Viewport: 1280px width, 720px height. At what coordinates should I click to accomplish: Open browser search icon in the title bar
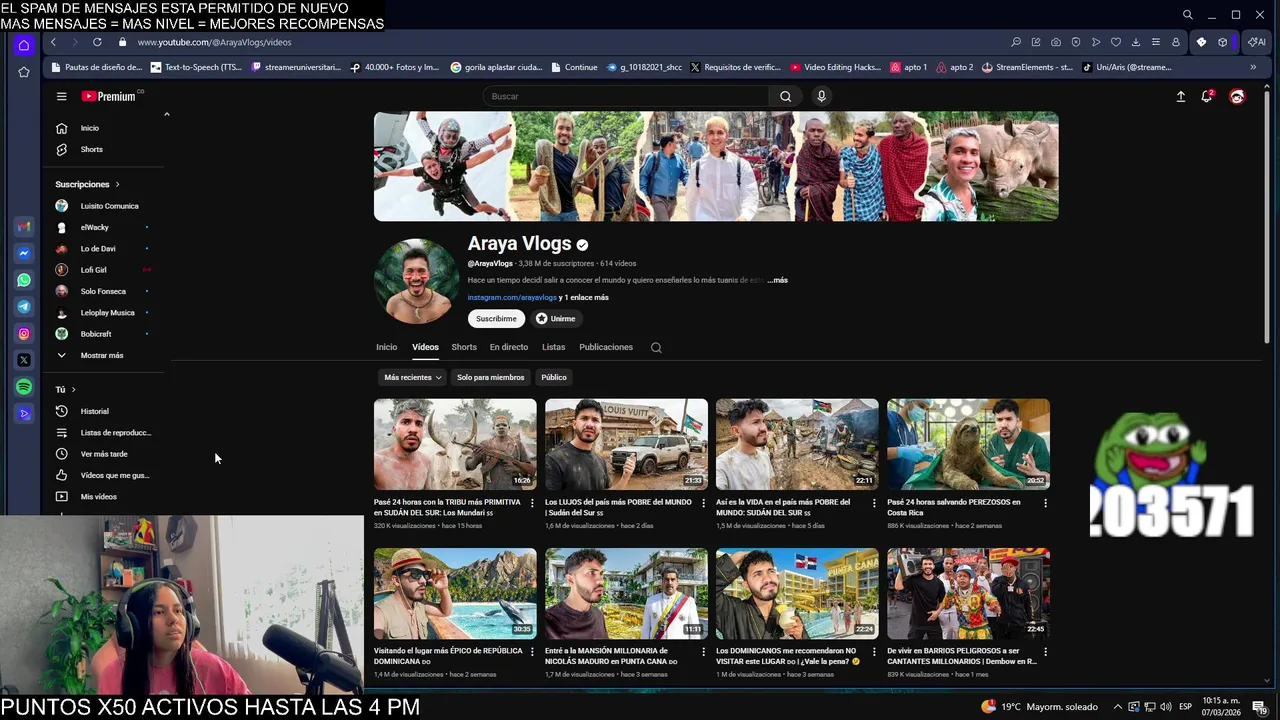coord(1187,15)
